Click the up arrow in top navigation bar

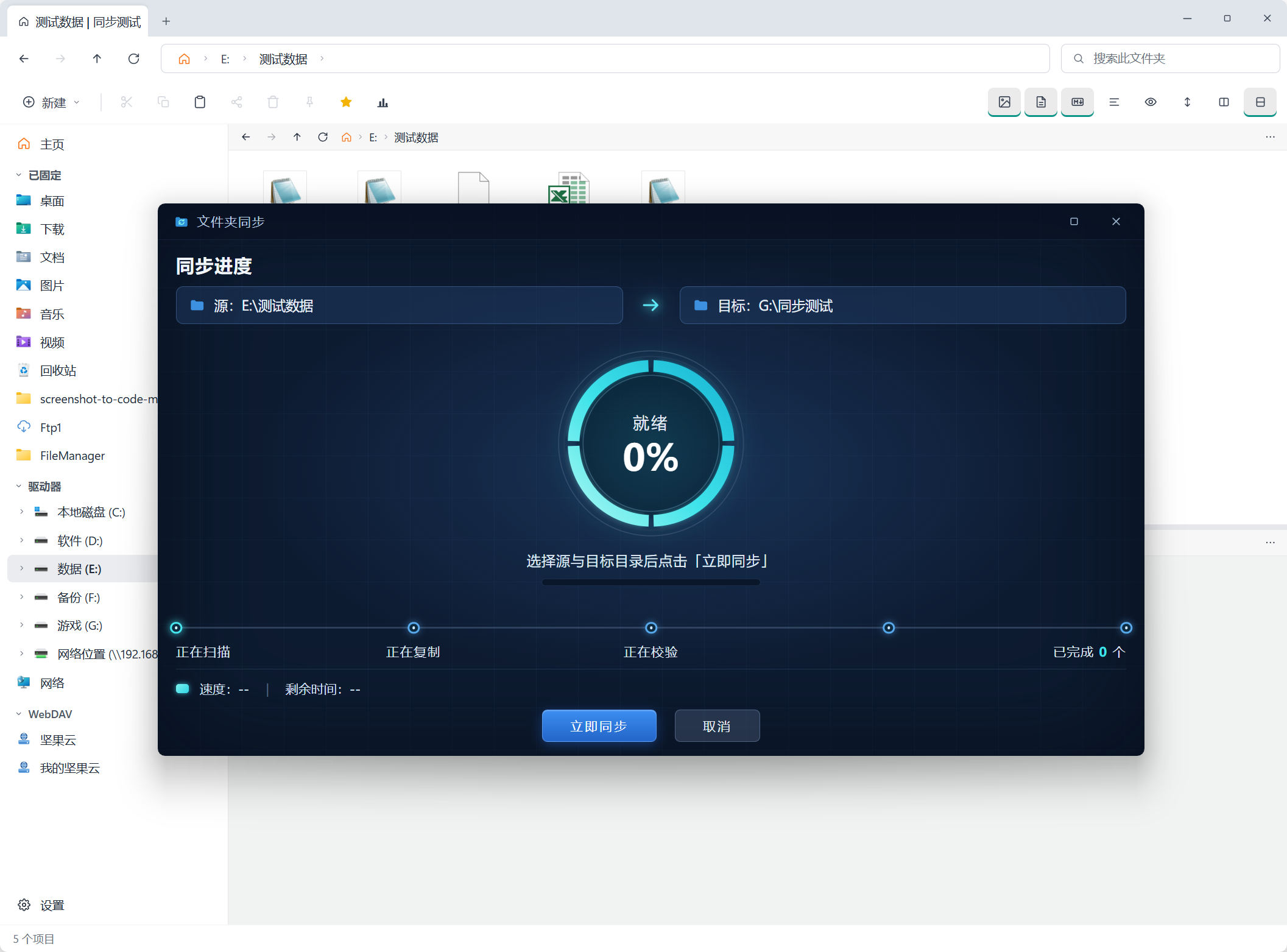(97, 58)
